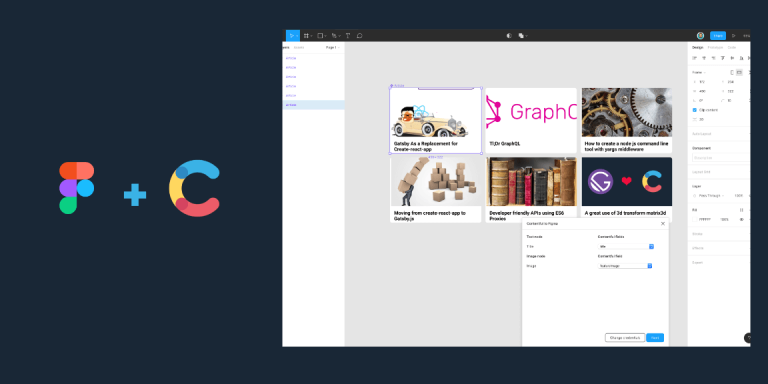Expand the shape tool dropdown arrow
768x384 pixels.
pyautogui.click(x=325, y=36)
